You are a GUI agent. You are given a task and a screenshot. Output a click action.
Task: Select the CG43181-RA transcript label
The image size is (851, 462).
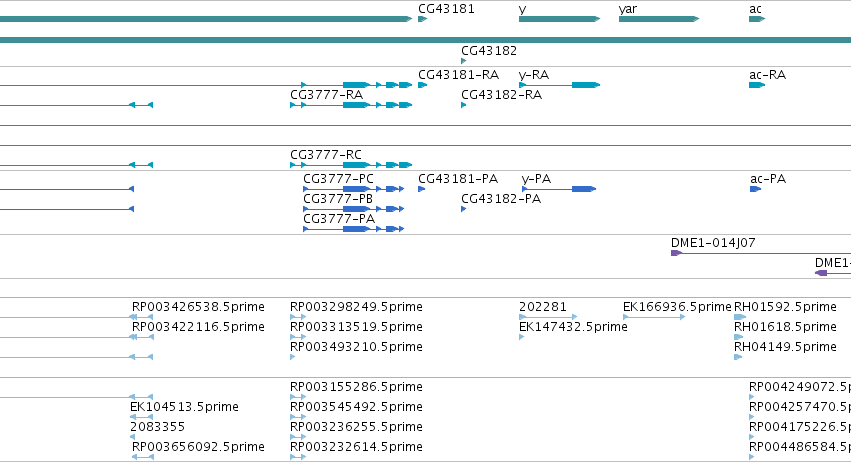458,74
